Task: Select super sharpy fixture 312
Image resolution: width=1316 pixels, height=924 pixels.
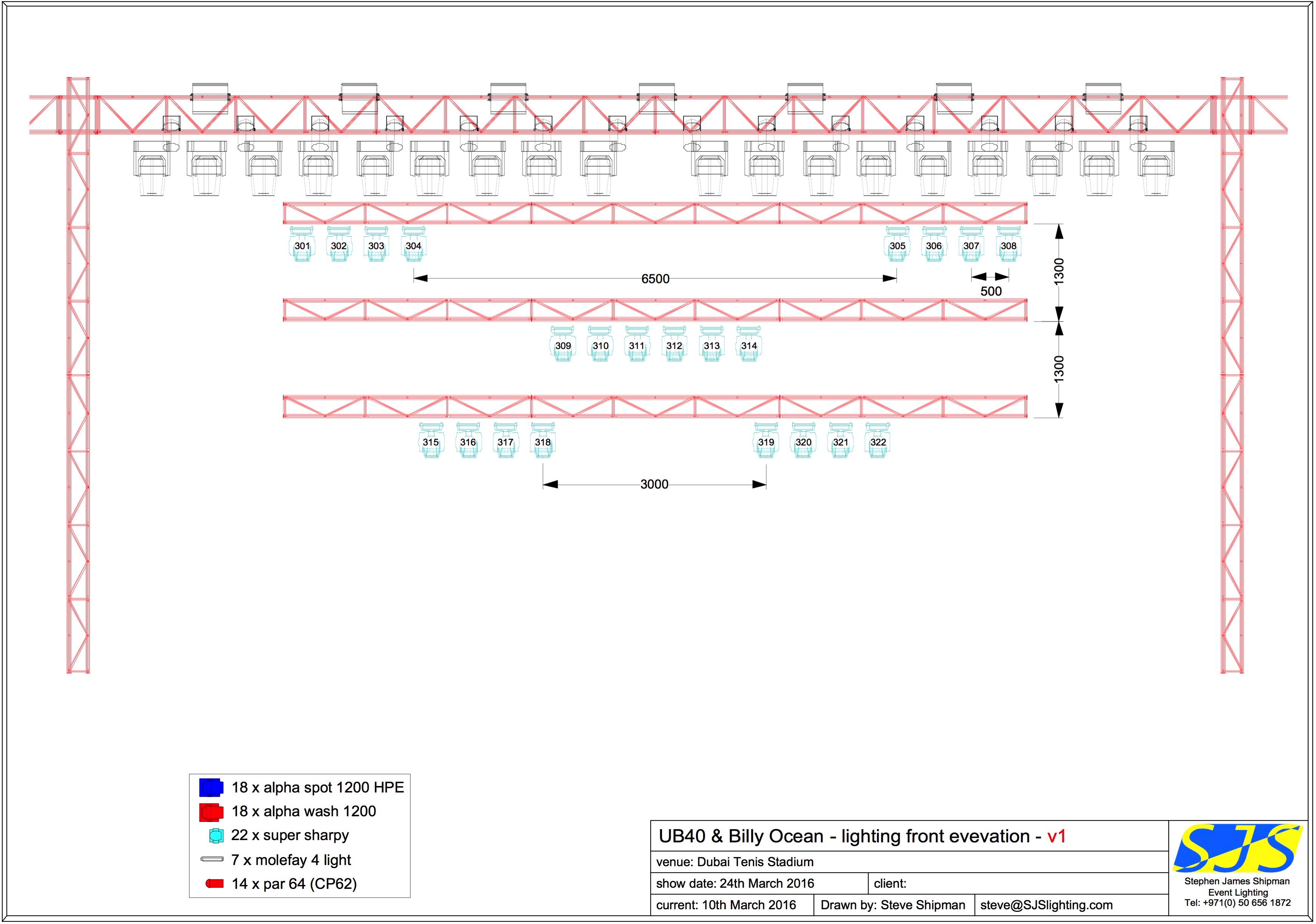Action: 674,345
